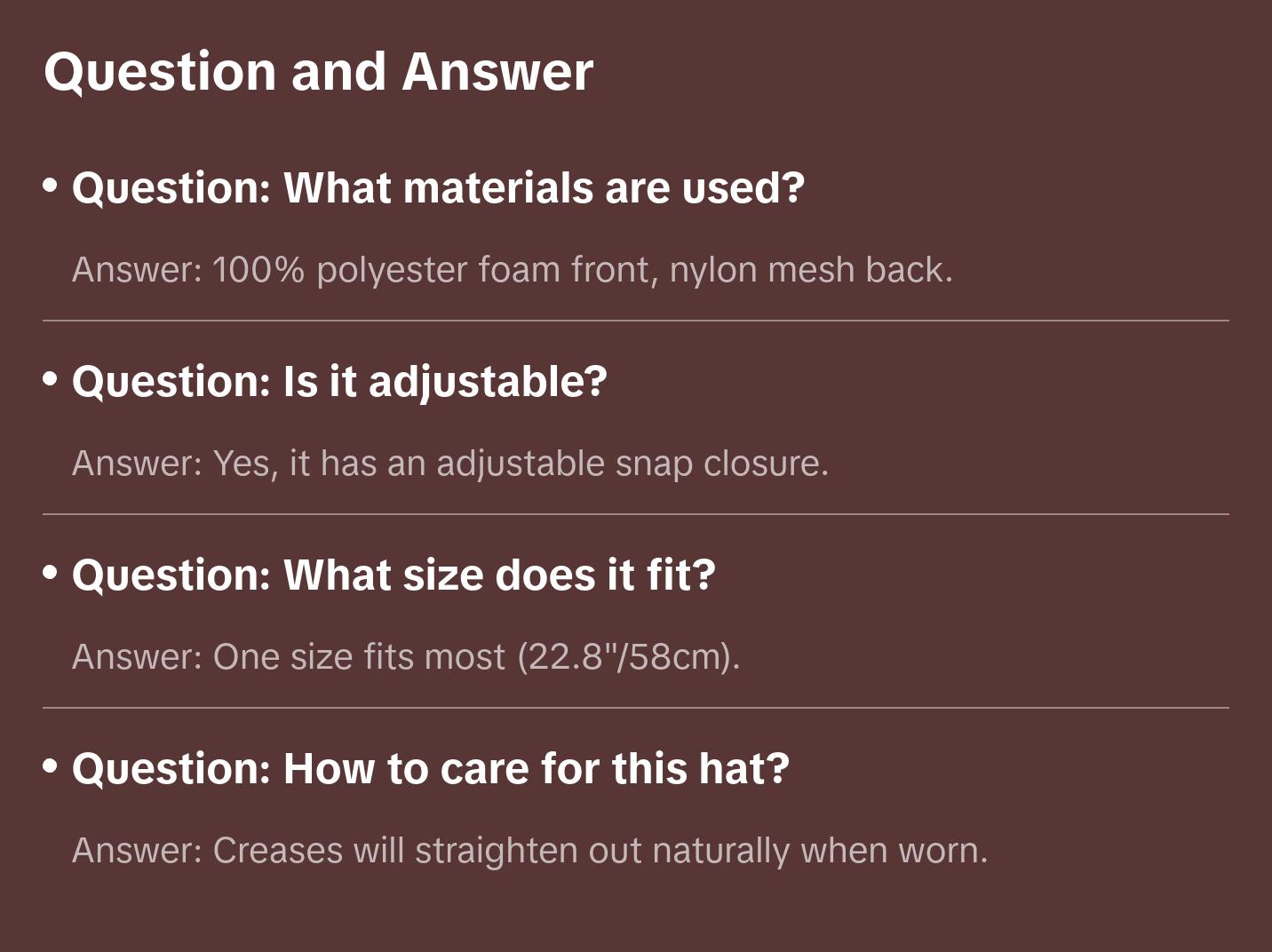Click the words "nylon mesh back"
Screen dimensions: 1272x952
click(x=810, y=270)
